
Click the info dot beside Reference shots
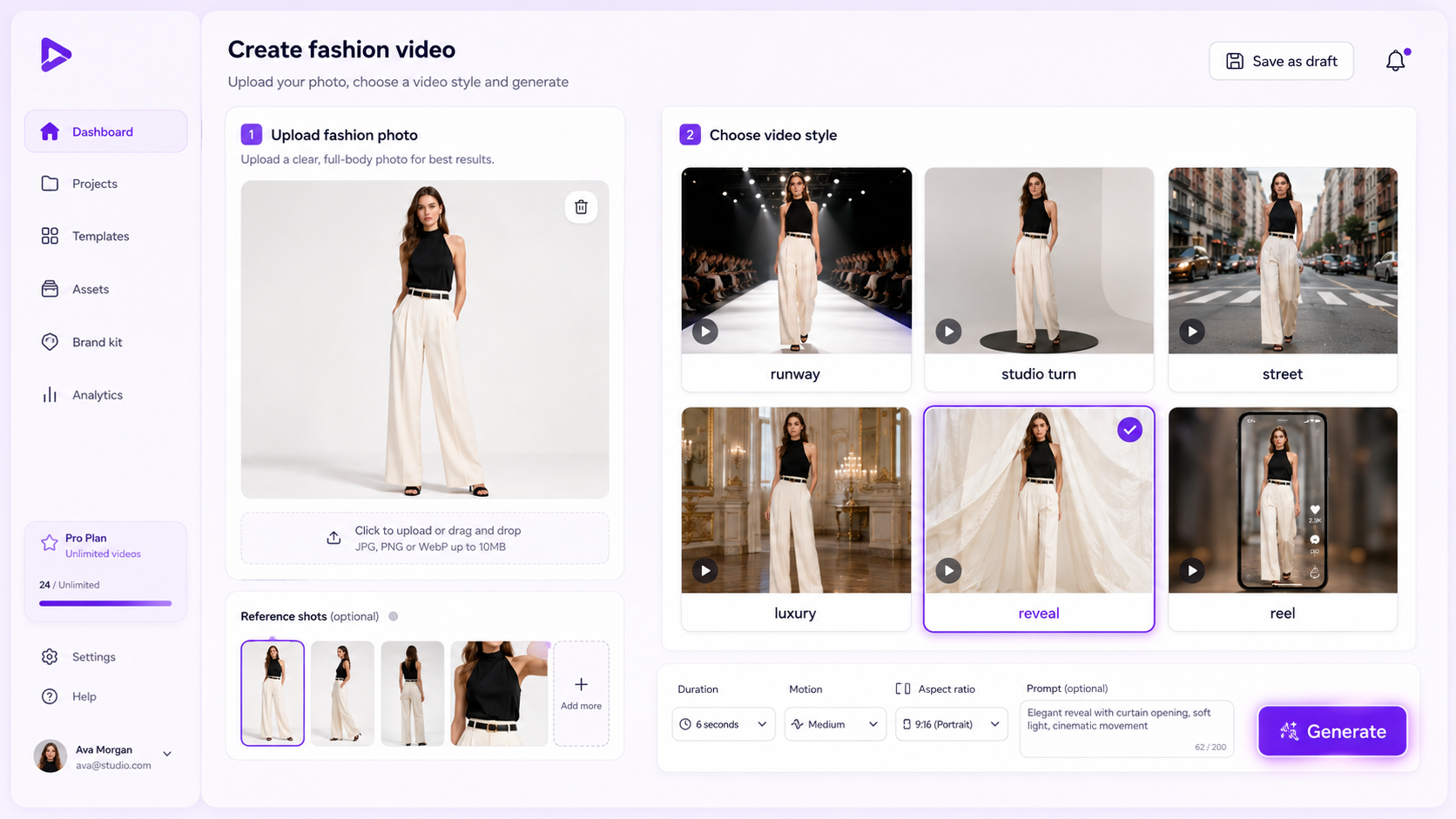pyautogui.click(x=394, y=616)
